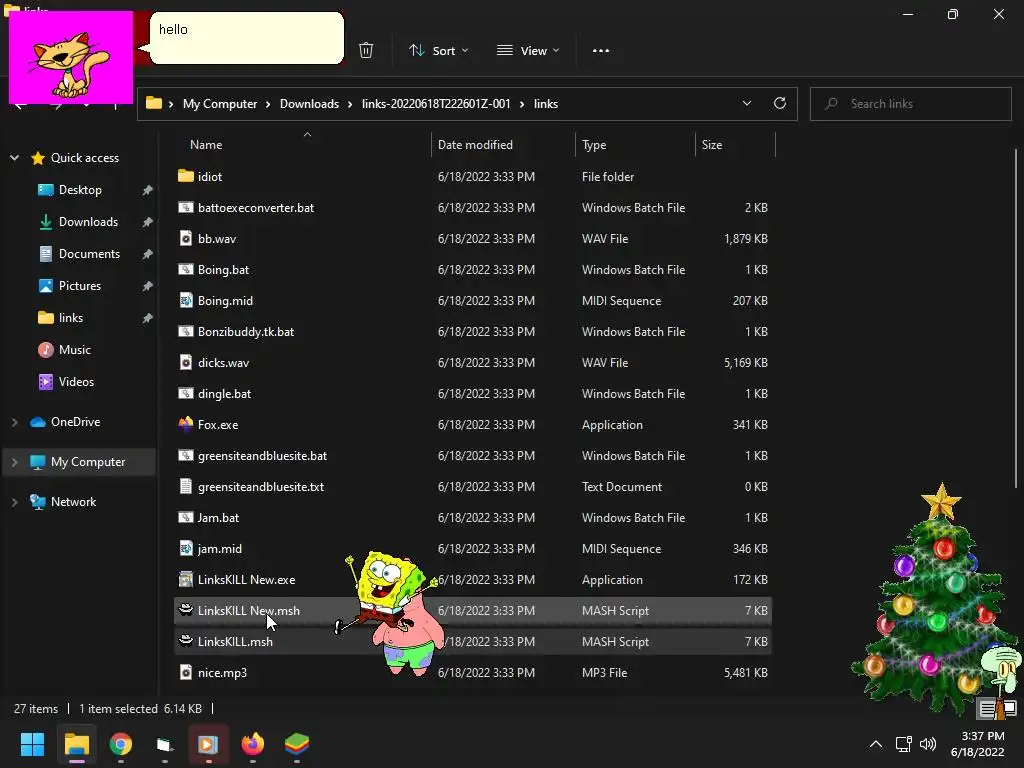The width and height of the screenshot is (1024, 768).
Task: Refresh the links folder view
Action: click(x=779, y=103)
